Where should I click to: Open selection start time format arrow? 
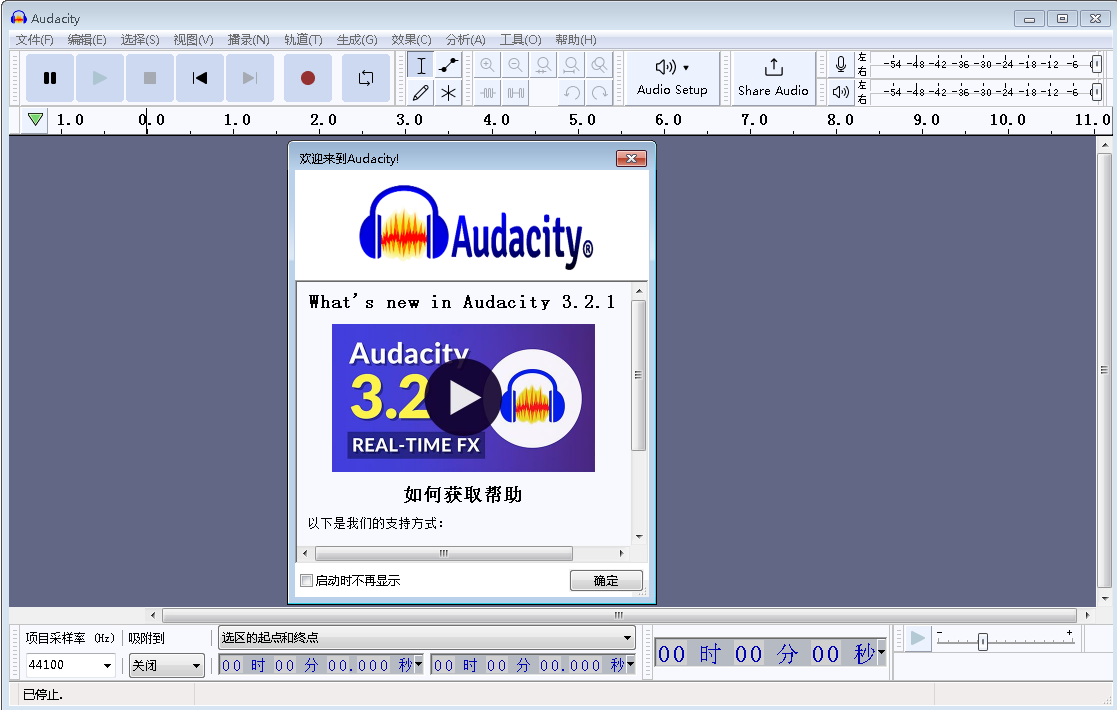(x=418, y=664)
